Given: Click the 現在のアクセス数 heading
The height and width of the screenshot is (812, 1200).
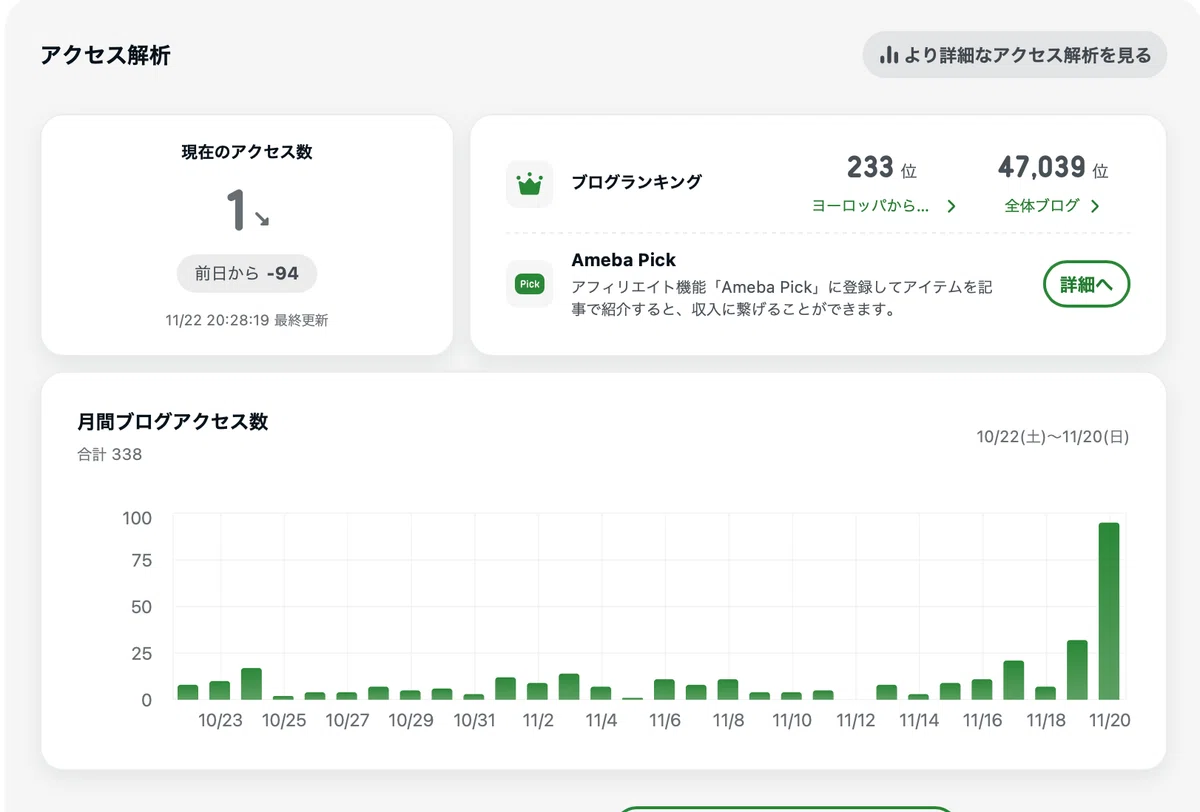Looking at the screenshot, I should 247,152.
